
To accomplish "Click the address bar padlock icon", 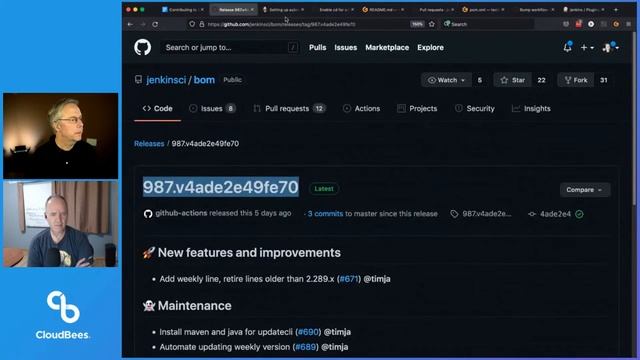I will [x=202, y=24].
